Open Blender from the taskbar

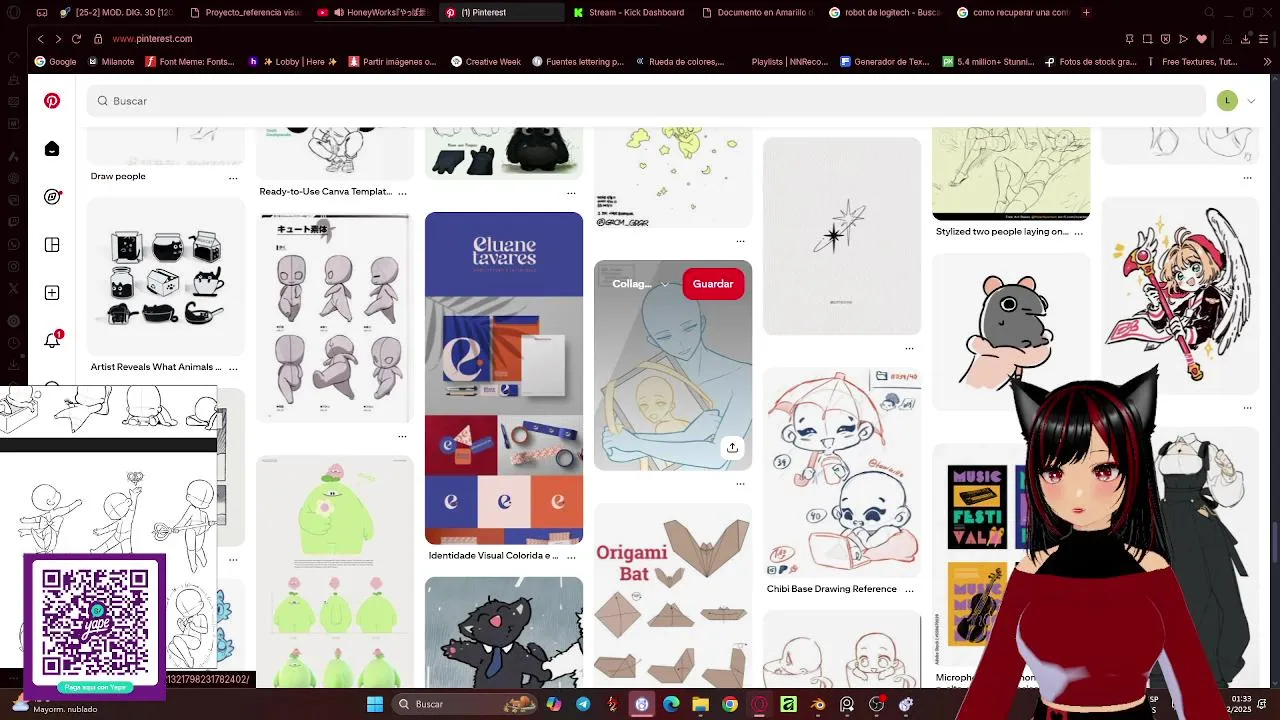[818, 704]
